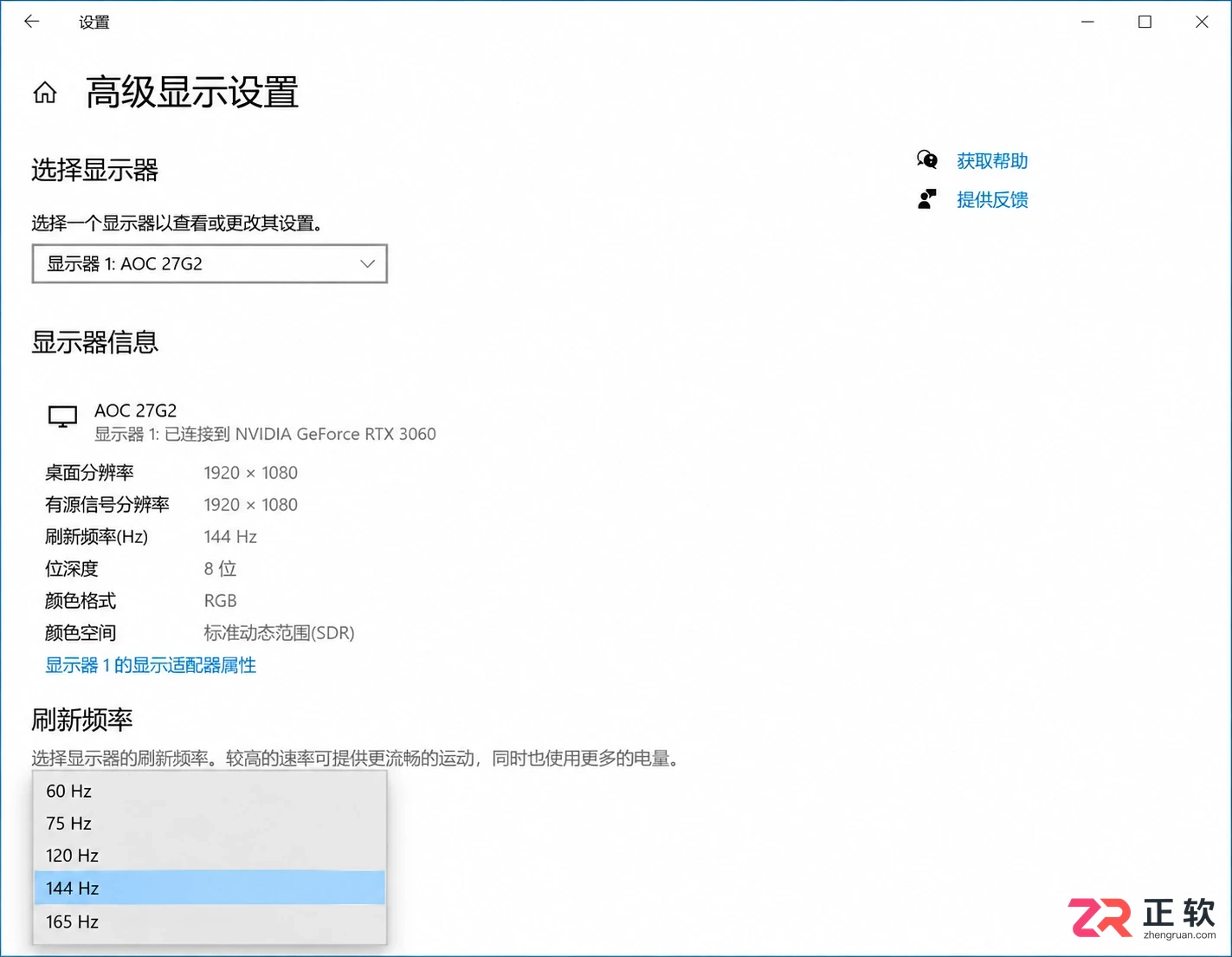Click the 刷新频率 section heading
Viewport: 1232px width, 957px height.
coord(82,720)
